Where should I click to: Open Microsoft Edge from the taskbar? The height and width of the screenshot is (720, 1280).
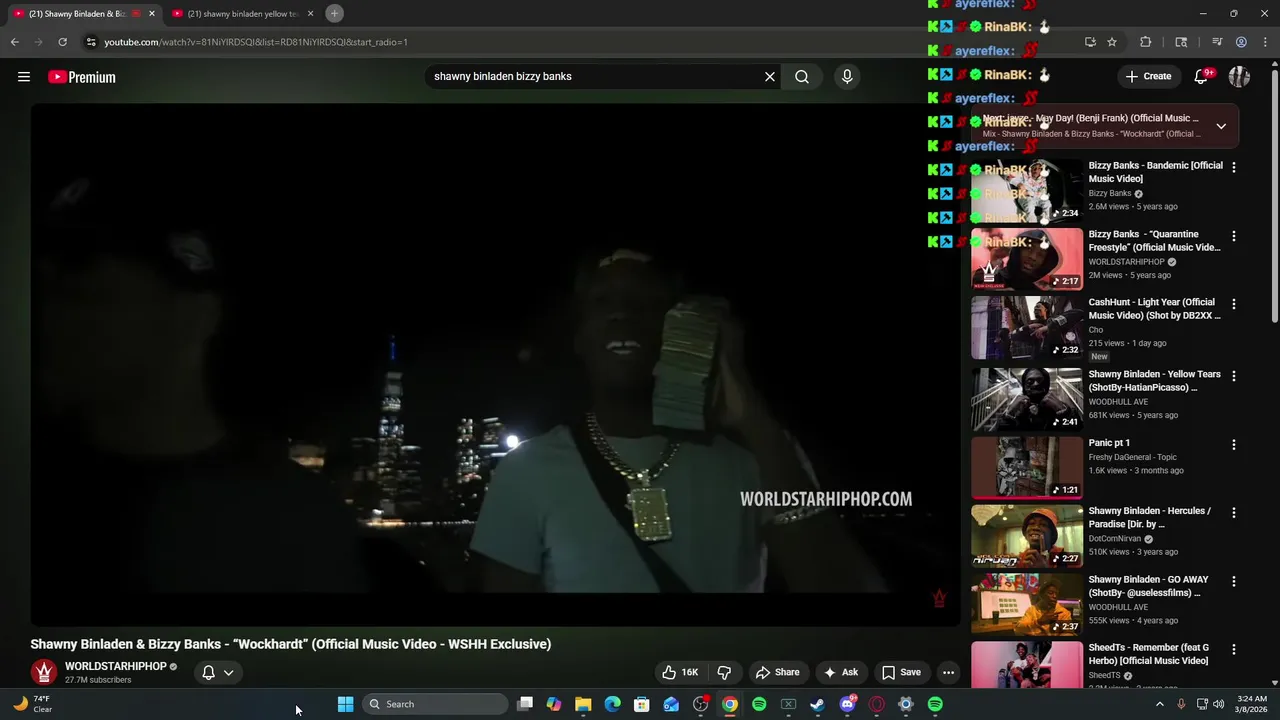(612, 704)
